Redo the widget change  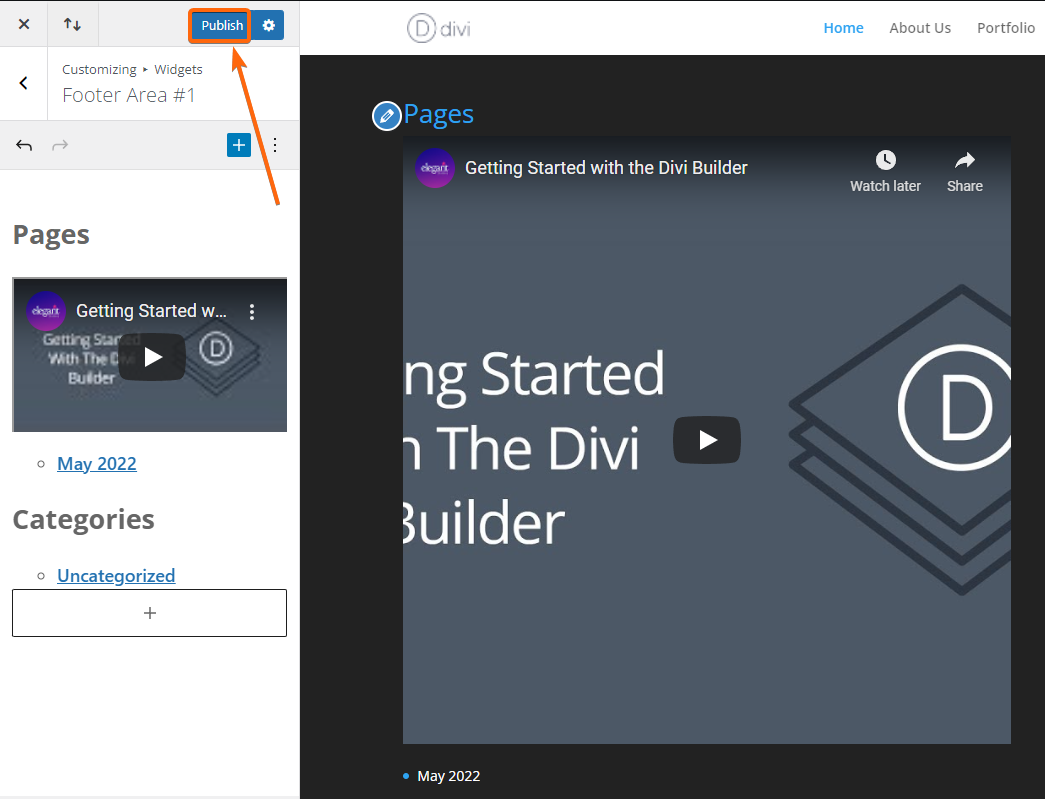click(x=60, y=145)
